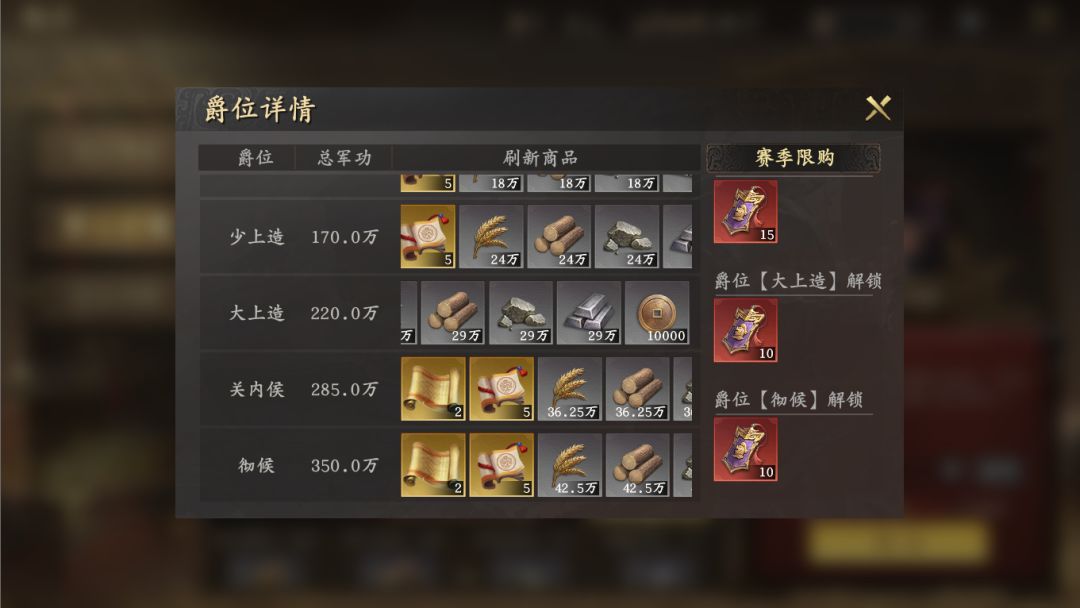This screenshot has height=608, width=1080.
Task: Select the 大上造 rank row label
Action: tap(256, 313)
